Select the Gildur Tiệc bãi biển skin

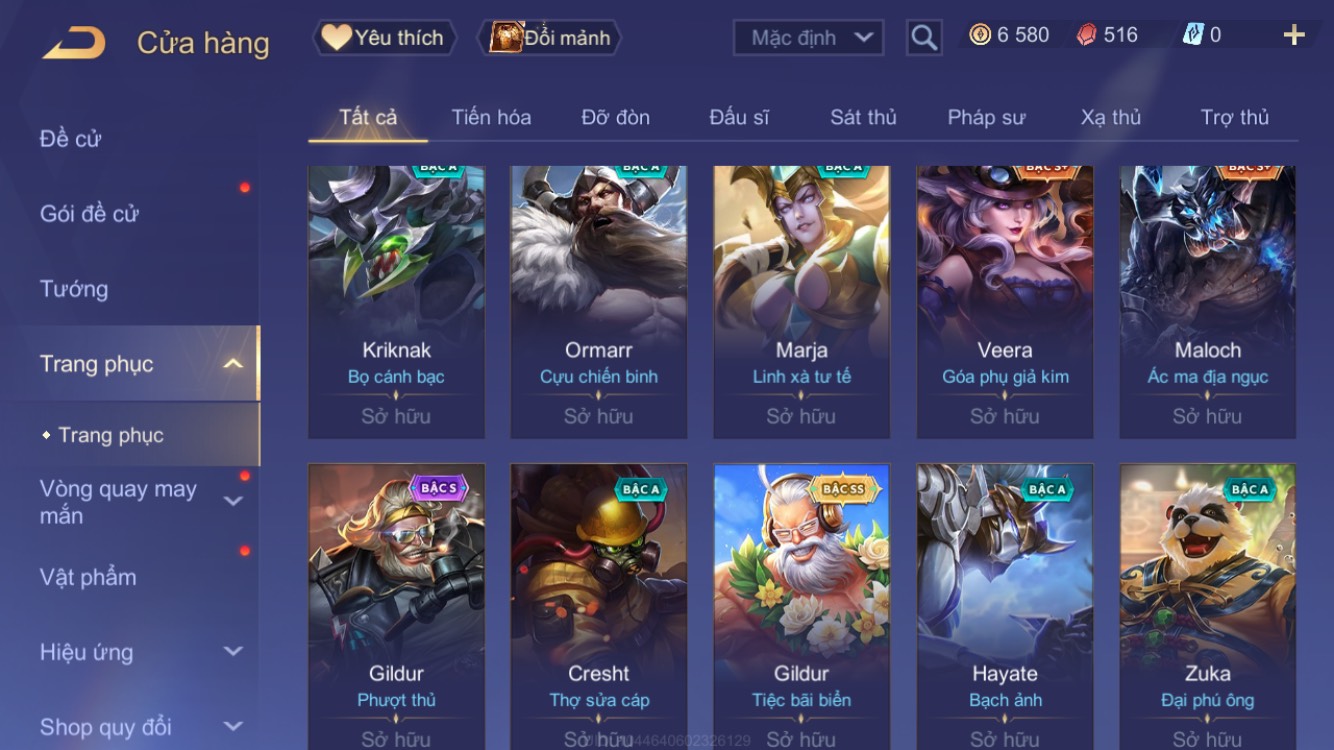[x=801, y=607]
